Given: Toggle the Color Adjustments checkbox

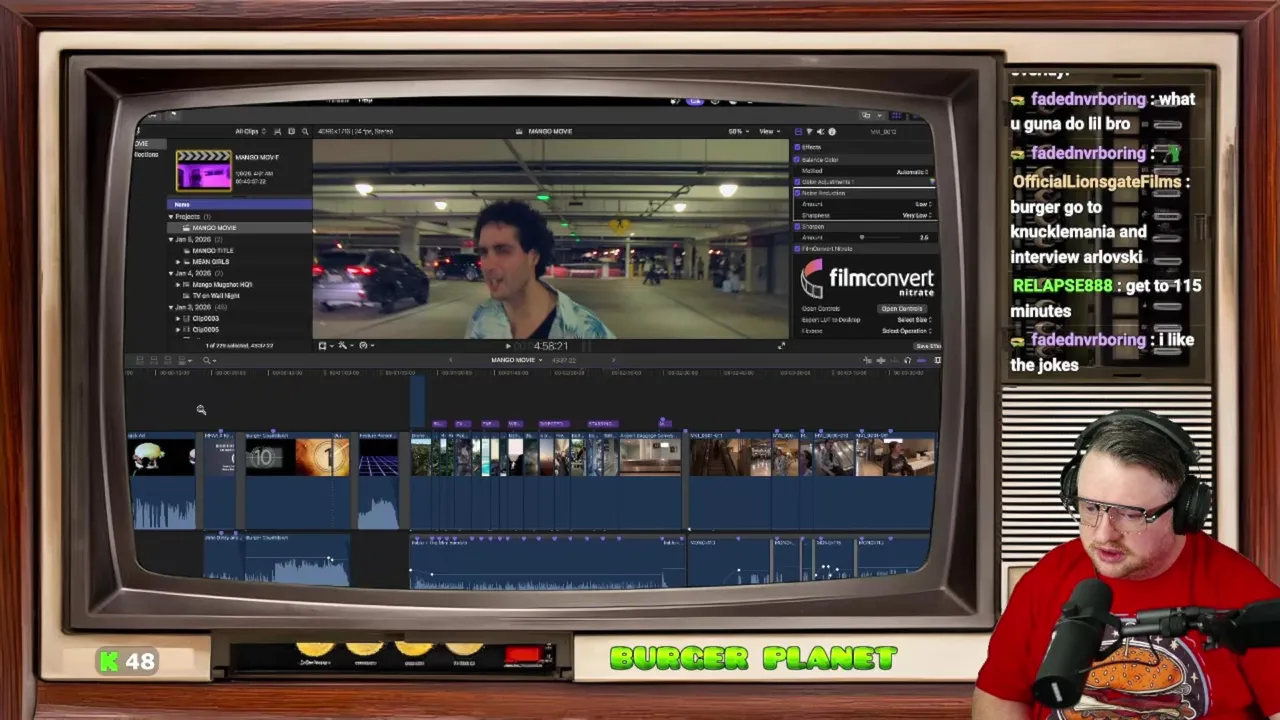Looking at the screenshot, I should click(x=797, y=182).
